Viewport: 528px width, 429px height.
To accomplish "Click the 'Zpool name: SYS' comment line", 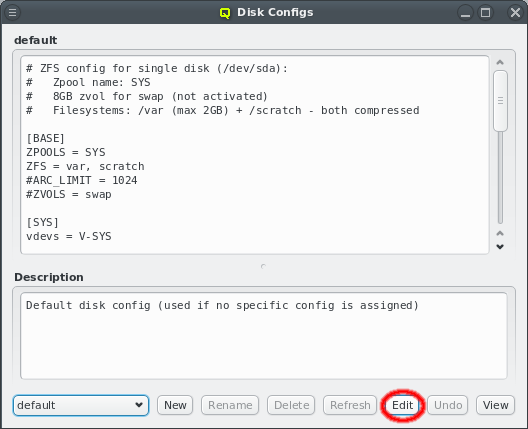I will pyautogui.click(x=88, y=82).
